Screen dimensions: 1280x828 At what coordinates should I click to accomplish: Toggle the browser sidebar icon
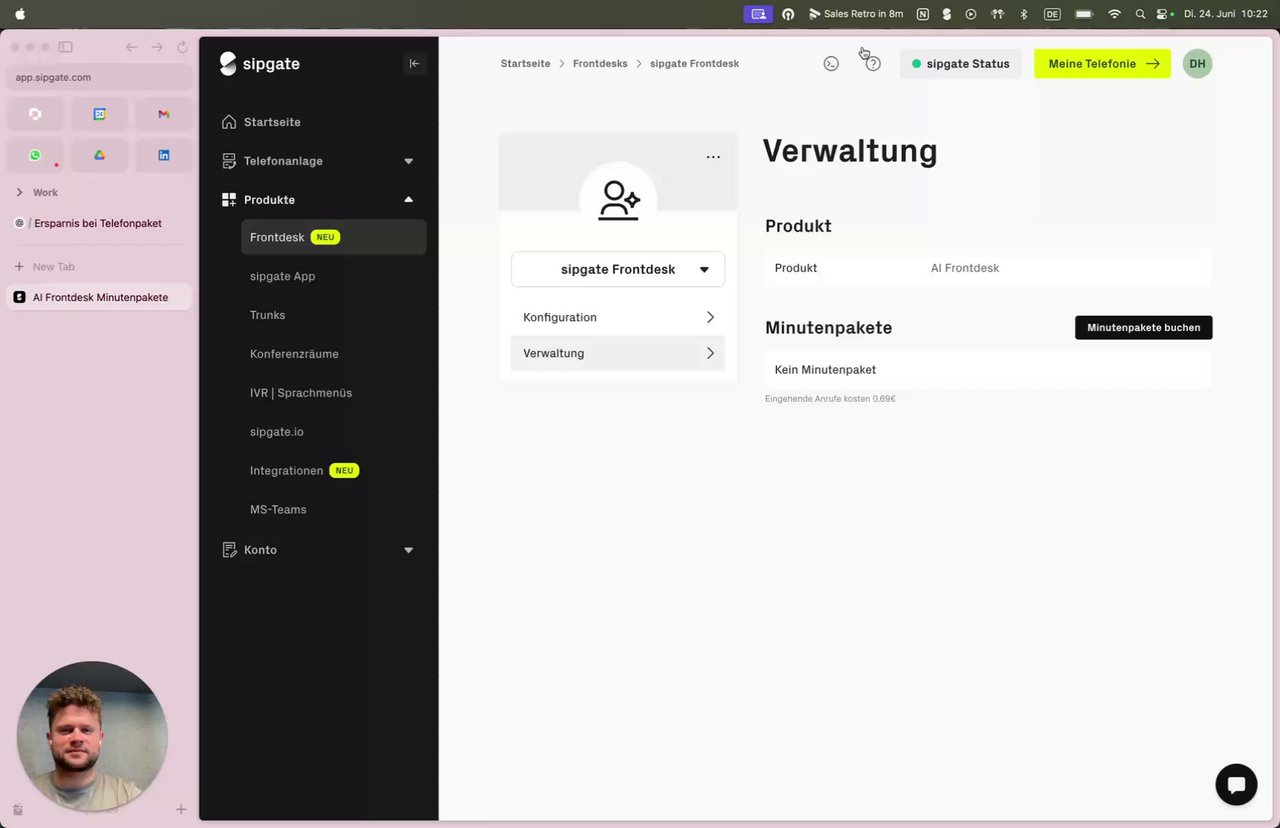click(x=65, y=47)
